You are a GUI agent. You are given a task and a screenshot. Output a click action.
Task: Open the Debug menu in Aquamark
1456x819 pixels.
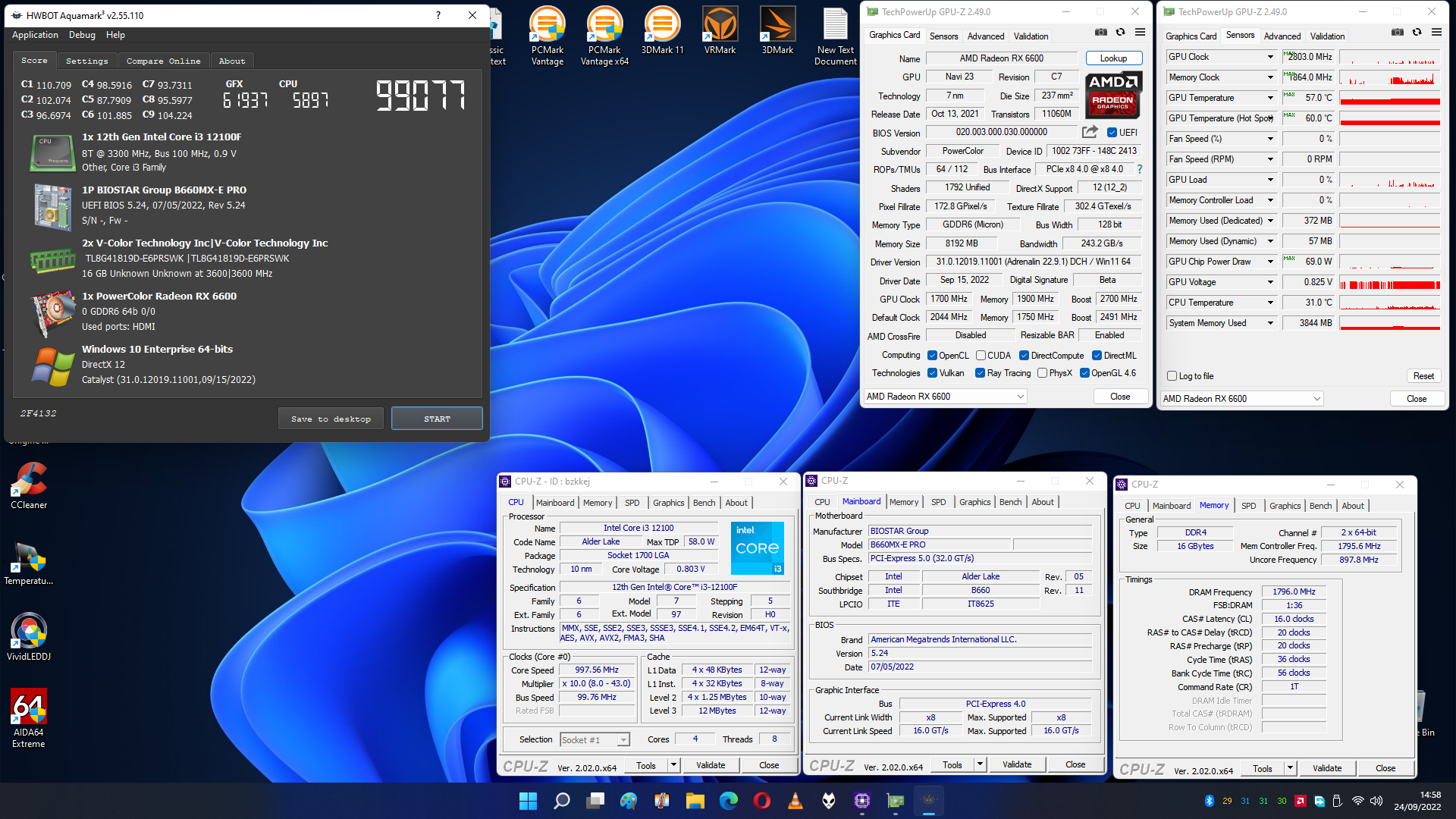(82, 35)
